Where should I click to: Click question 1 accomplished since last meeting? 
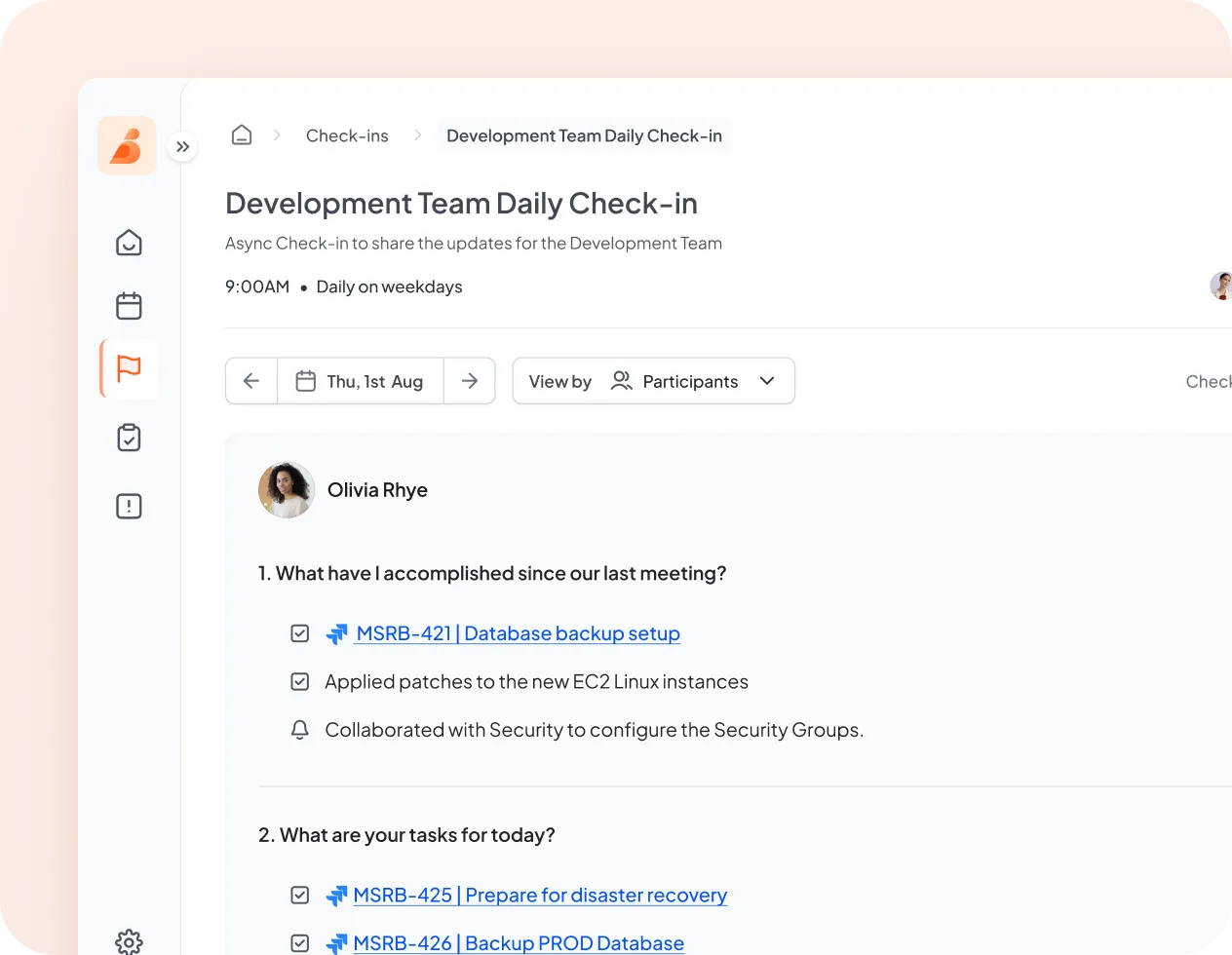click(492, 573)
